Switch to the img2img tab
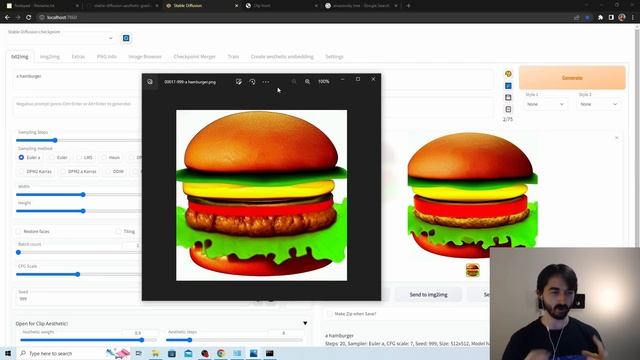Viewport: 640px width, 360px height. coord(50,57)
